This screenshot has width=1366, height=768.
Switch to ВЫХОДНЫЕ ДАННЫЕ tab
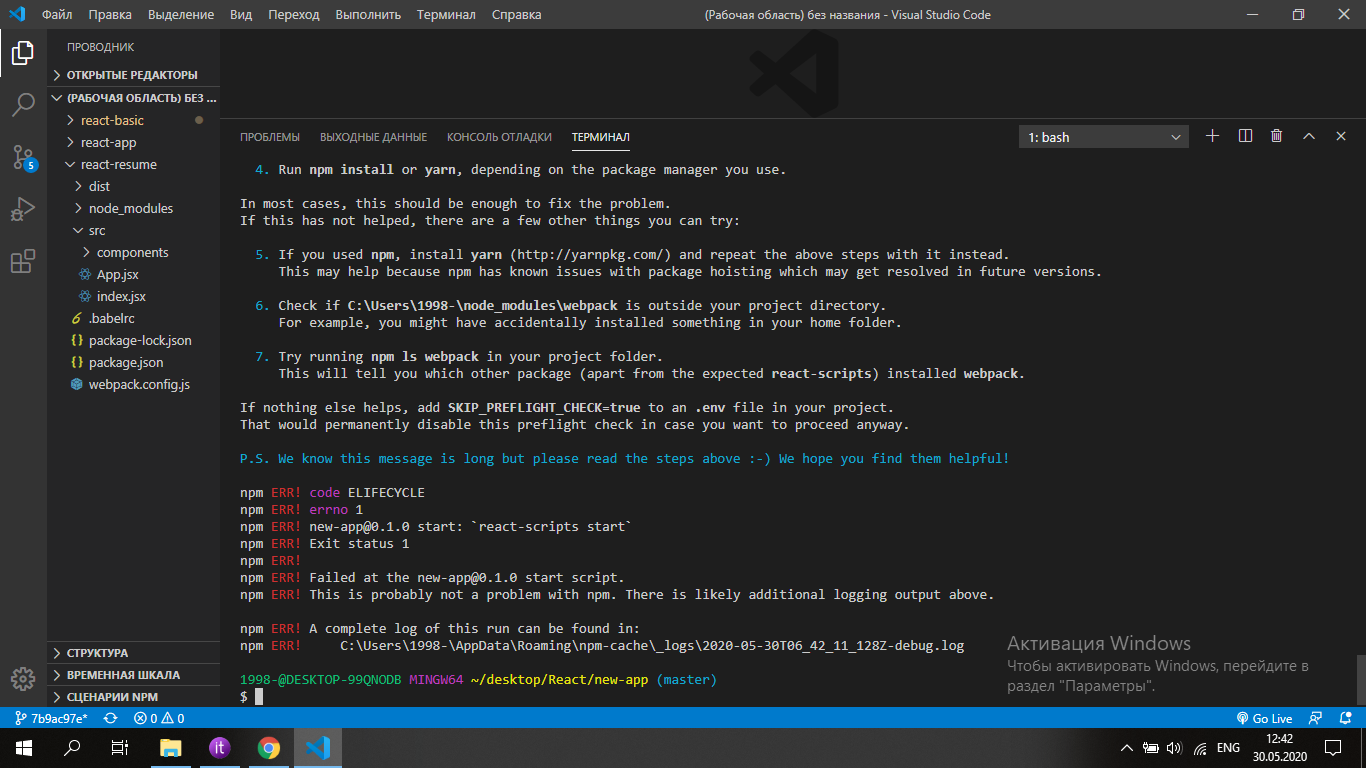click(x=373, y=137)
